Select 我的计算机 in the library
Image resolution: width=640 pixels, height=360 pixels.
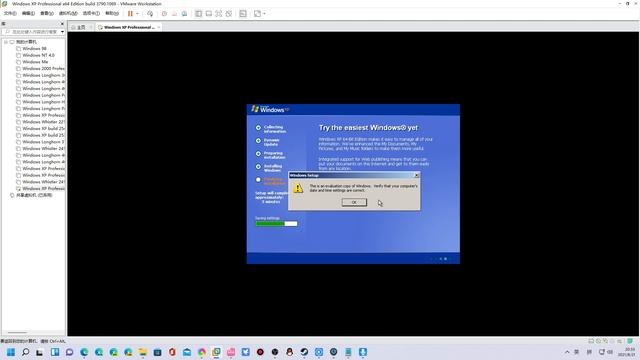(26, 42)
